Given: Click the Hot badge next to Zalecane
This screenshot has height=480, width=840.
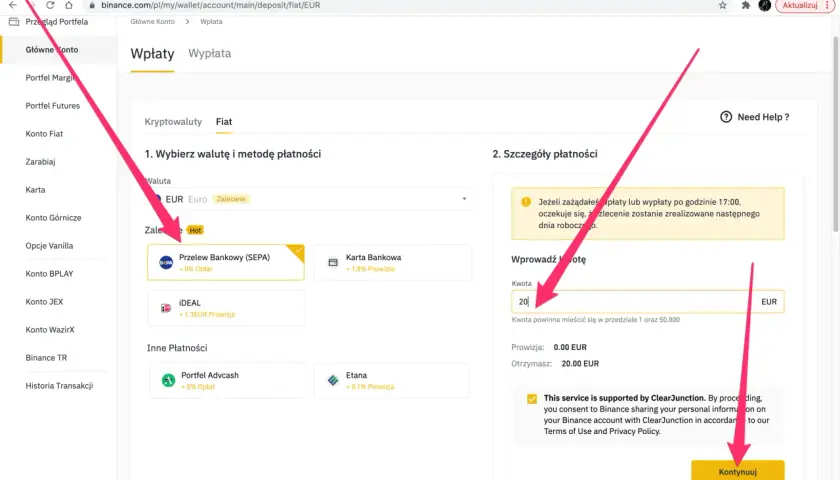Looking at the screenshot, I should (x=196, y=230).
